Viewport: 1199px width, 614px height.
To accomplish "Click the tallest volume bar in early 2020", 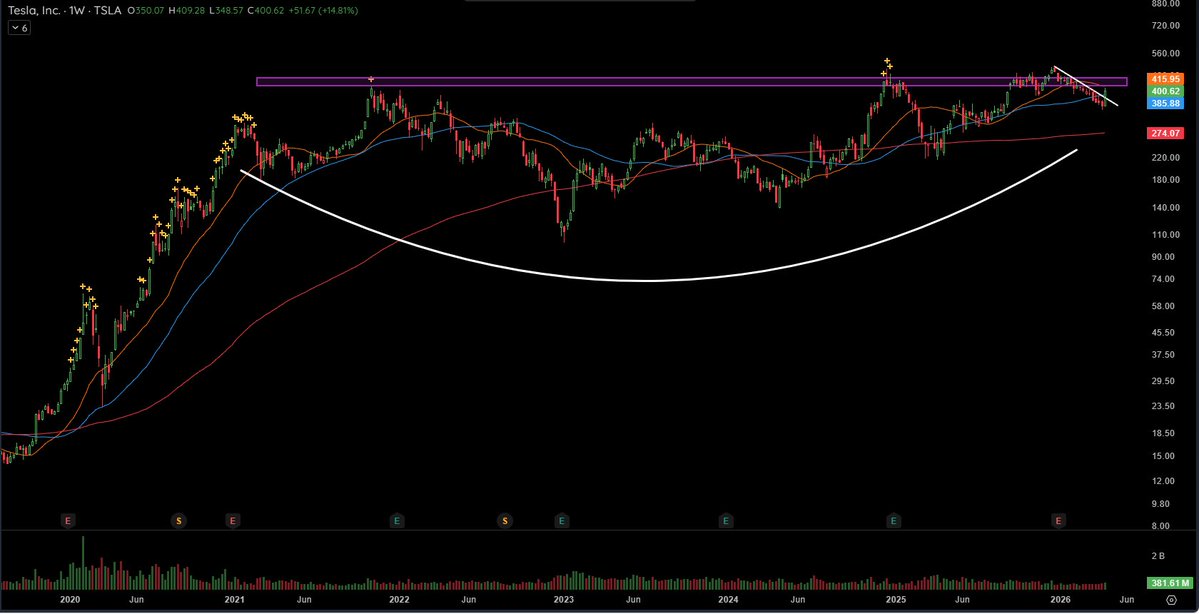I will 83,562.
